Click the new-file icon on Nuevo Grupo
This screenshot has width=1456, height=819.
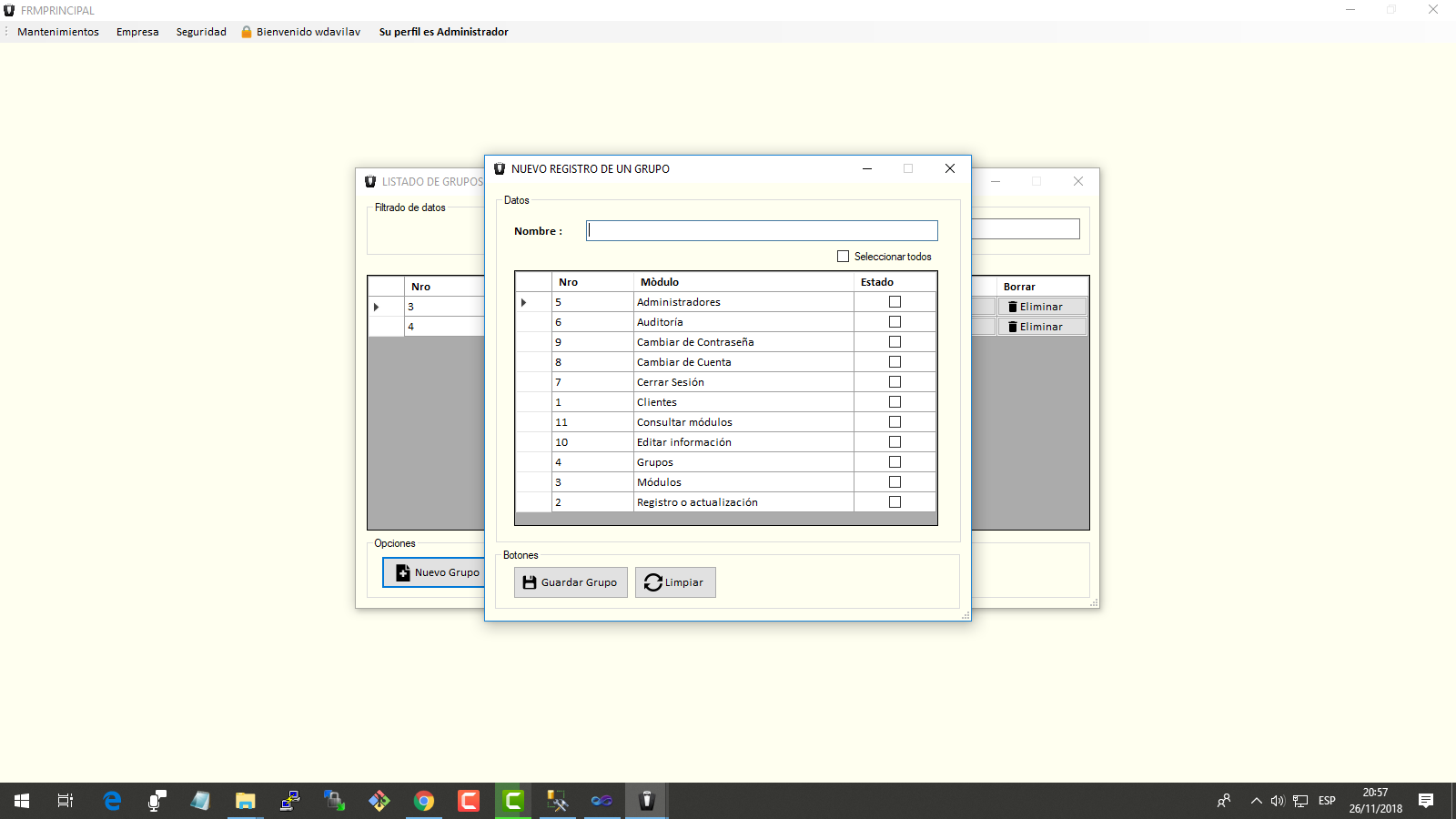coord(403,572)
